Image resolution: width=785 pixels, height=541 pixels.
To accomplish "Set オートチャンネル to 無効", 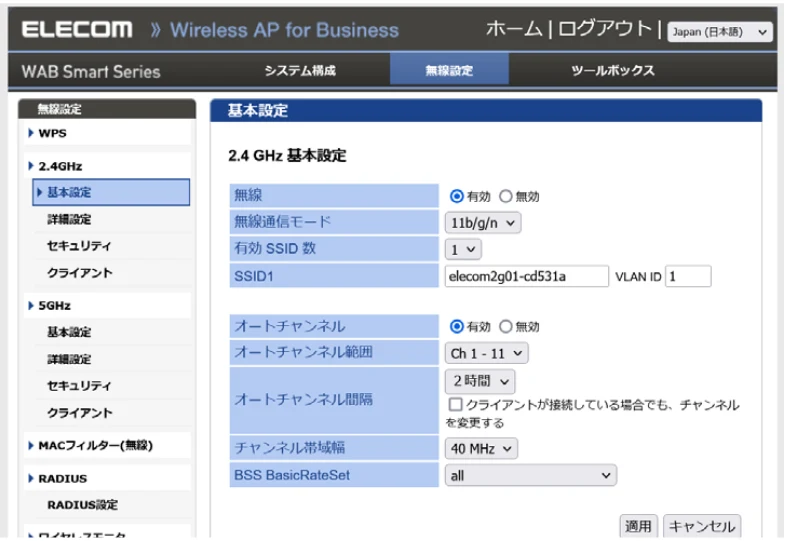I will [x=506, y=327].
